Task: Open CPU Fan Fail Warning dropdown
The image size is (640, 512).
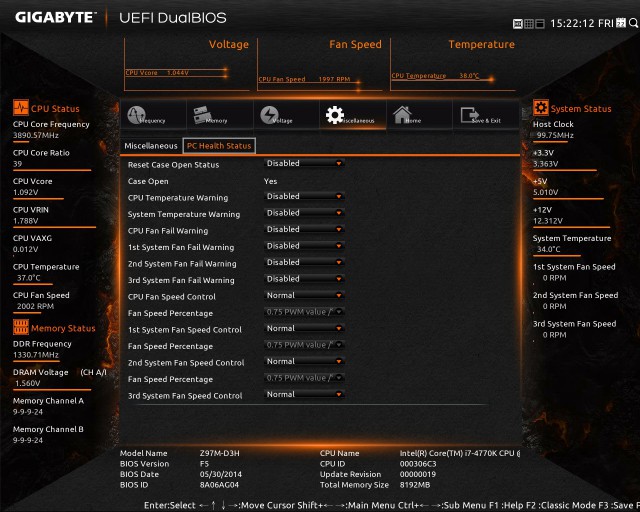Action: tap(304, 229)
